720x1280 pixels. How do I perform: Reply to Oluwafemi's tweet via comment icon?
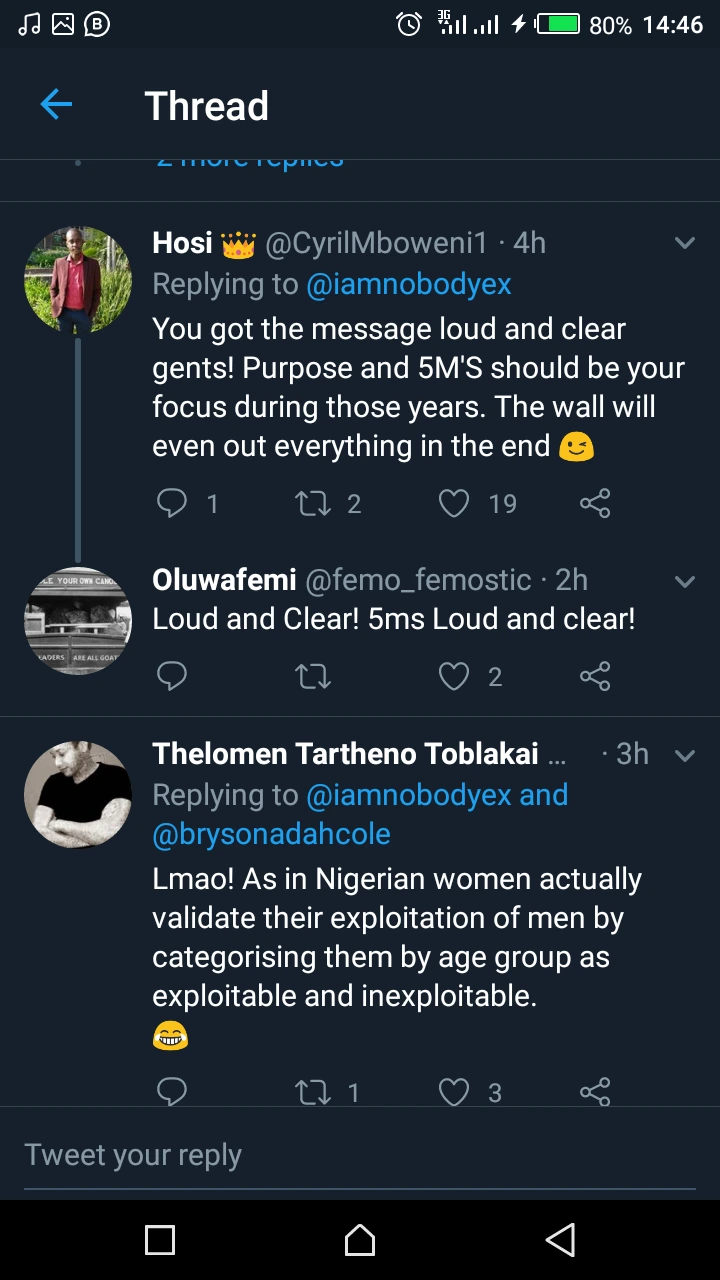172,677
